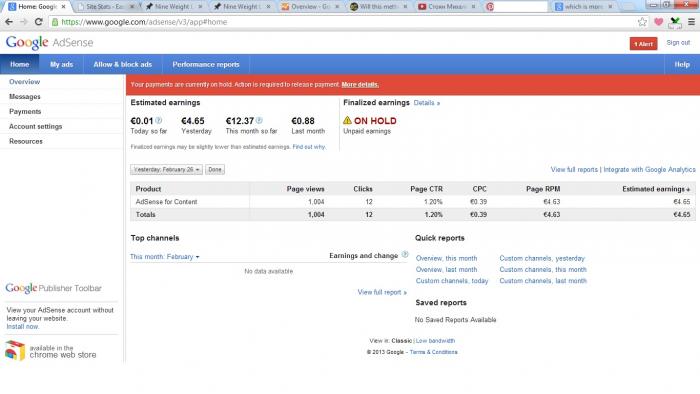Click the €0.88 Last month earnings value
The image size is (700, 394).
(x=303, y=121)
